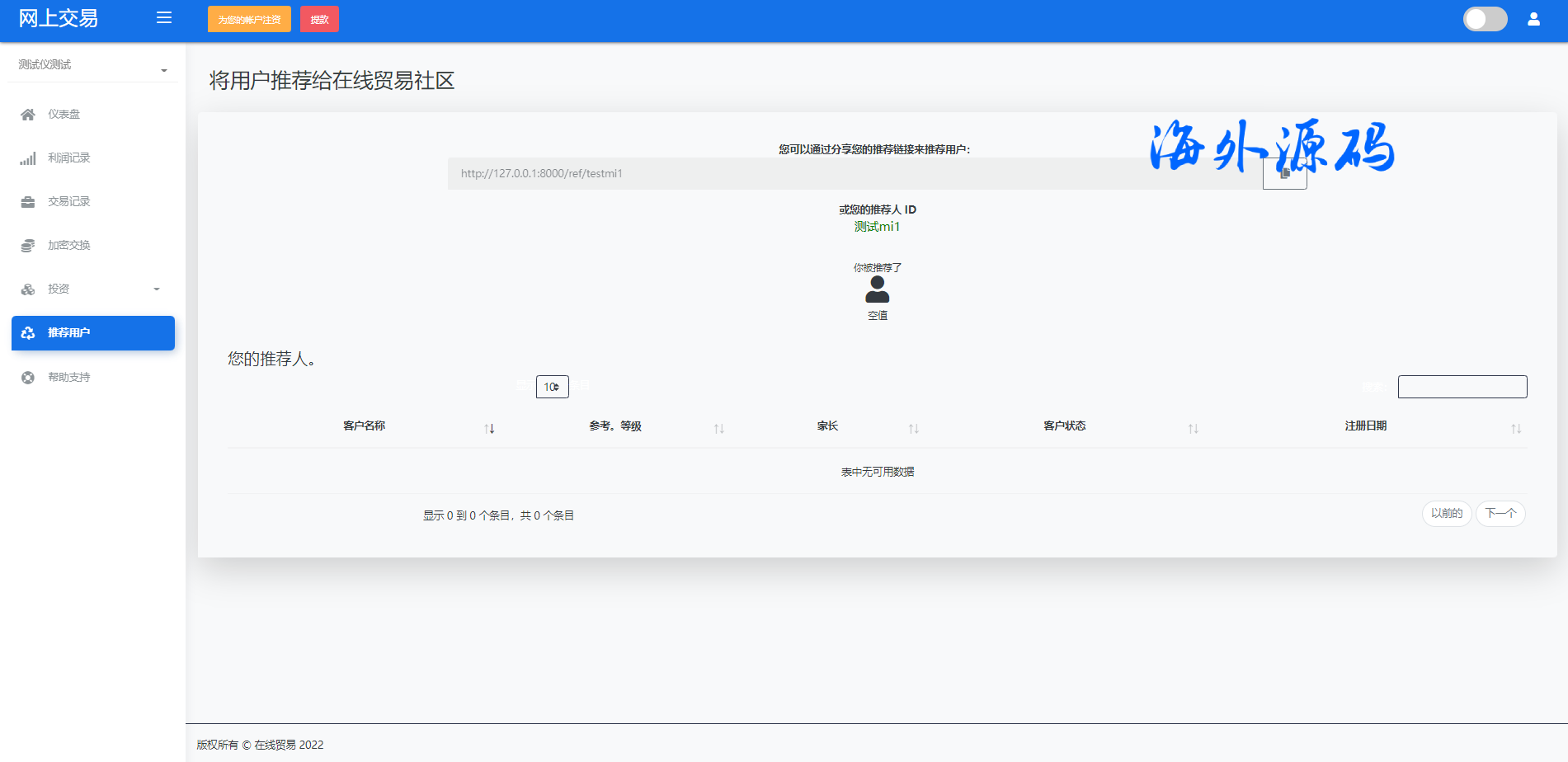Click the 利润记录 bar chart icon
This screenshot has width=1568, height=762.
point(28,158)
